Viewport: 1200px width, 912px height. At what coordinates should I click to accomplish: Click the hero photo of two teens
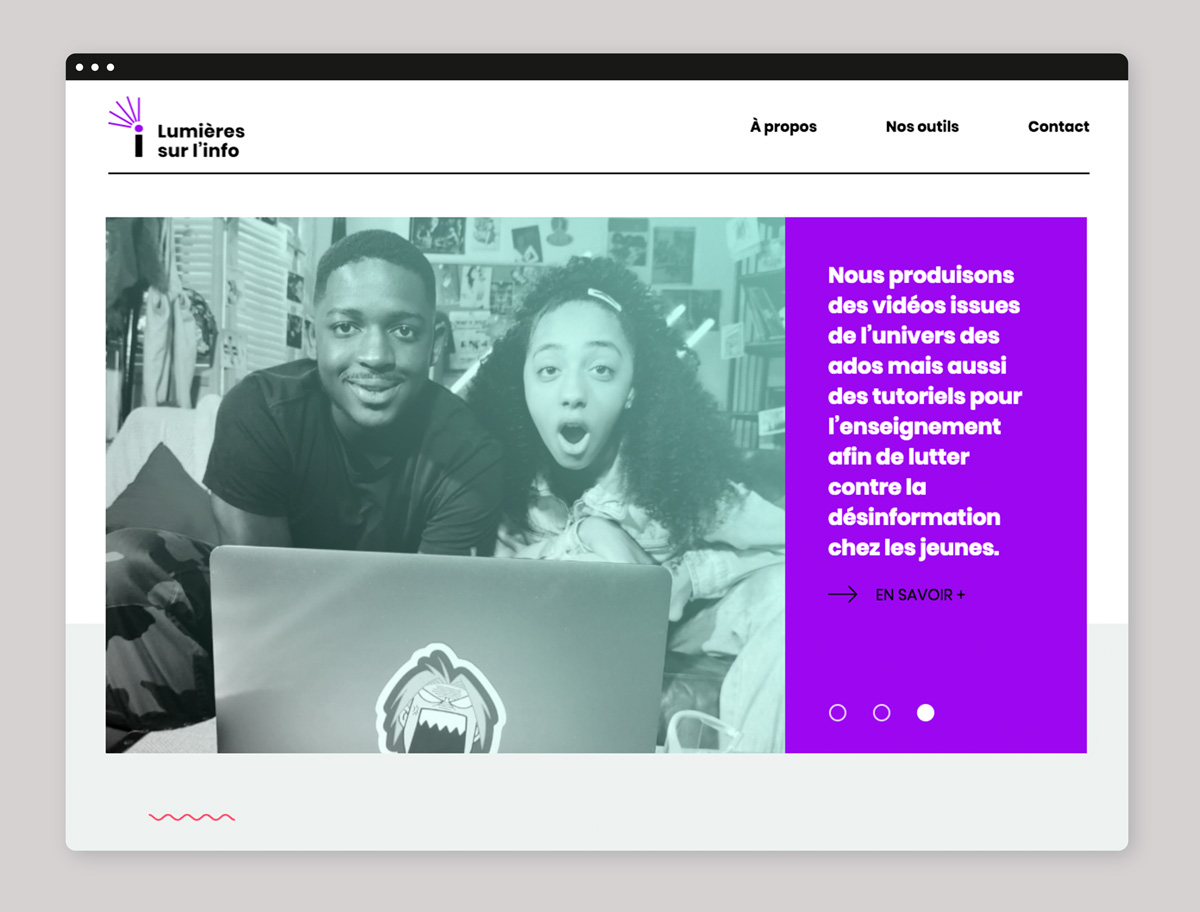click(x=445, y=485)
